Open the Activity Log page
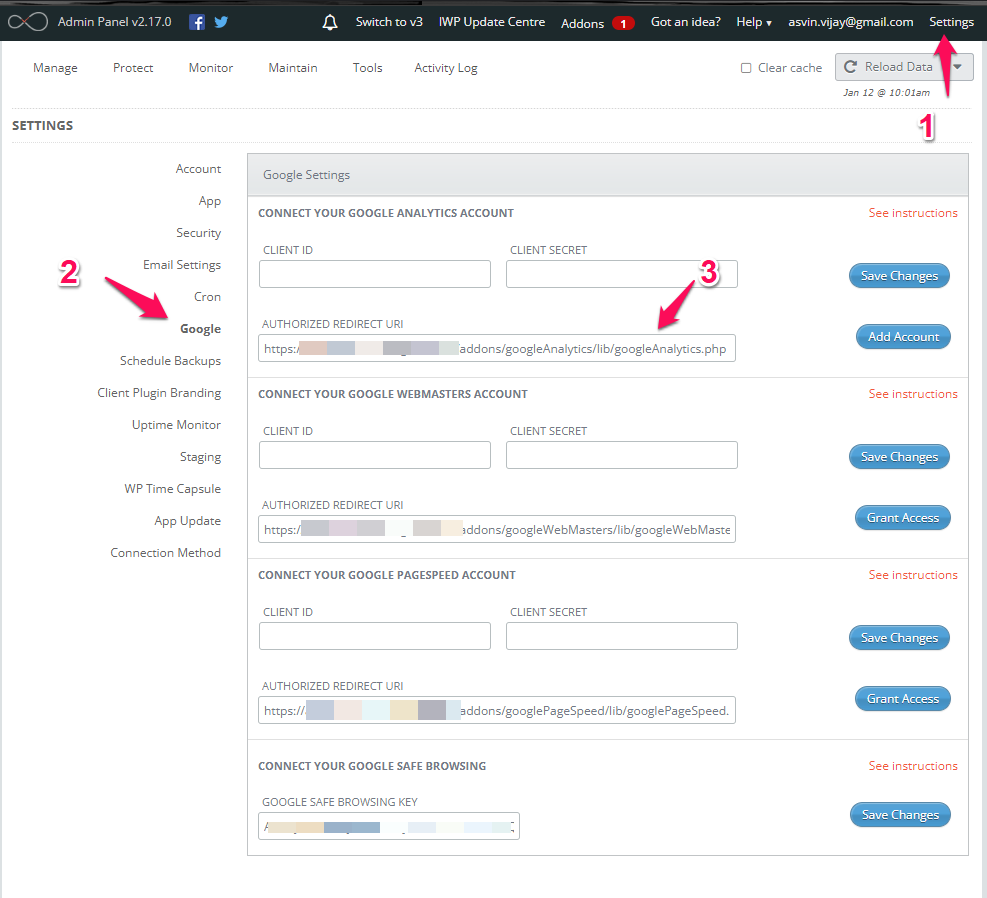Viewport: 987px width, 898px height. (446, 68)
